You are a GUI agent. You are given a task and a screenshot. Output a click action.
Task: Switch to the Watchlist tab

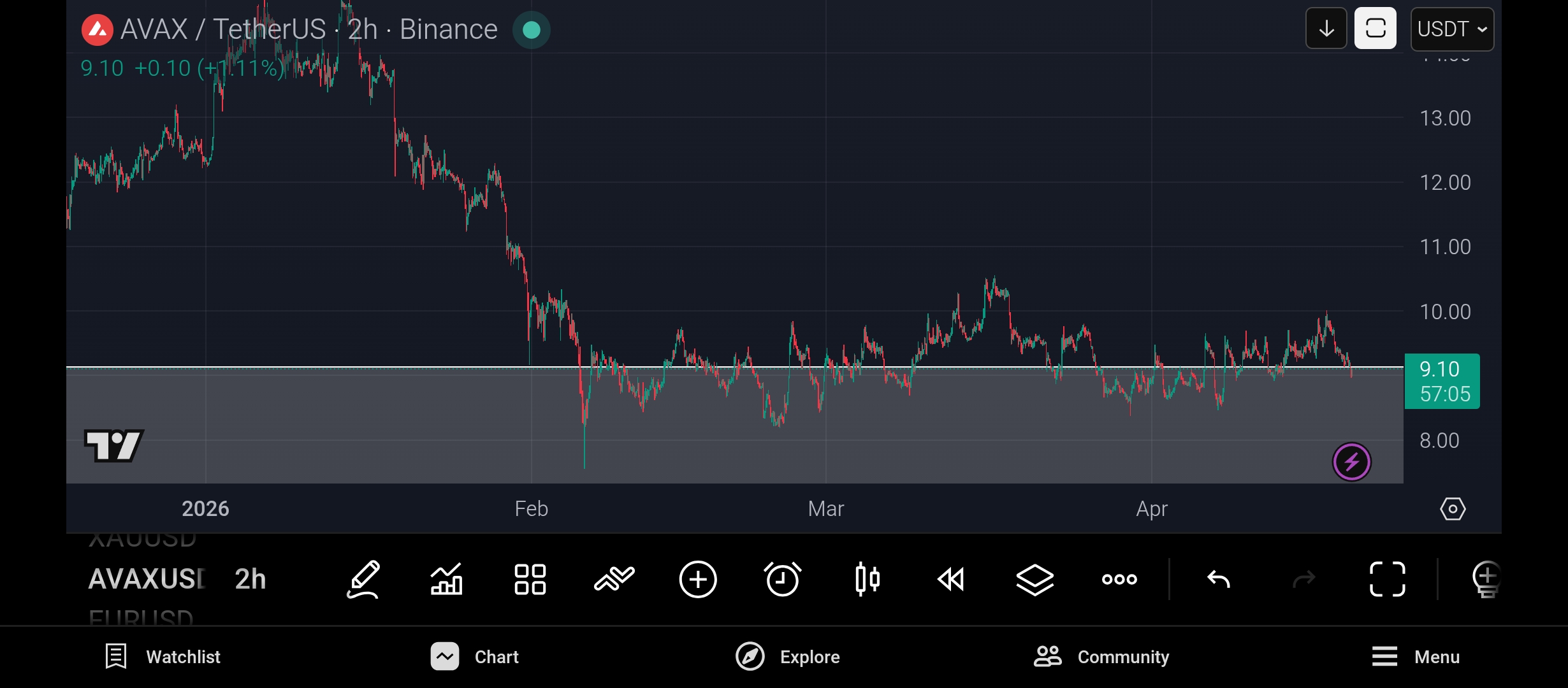coord(163,657)
